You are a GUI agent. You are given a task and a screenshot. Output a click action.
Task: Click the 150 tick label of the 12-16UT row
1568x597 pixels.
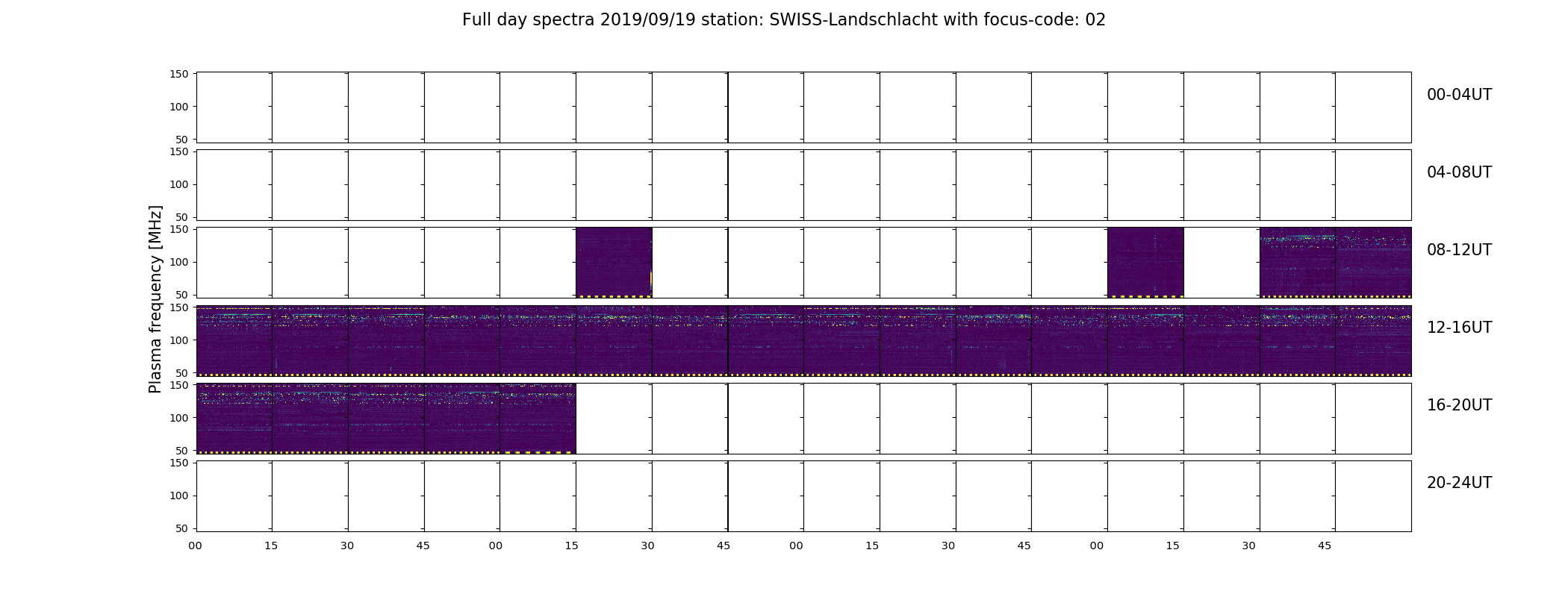tap(179, 307)
